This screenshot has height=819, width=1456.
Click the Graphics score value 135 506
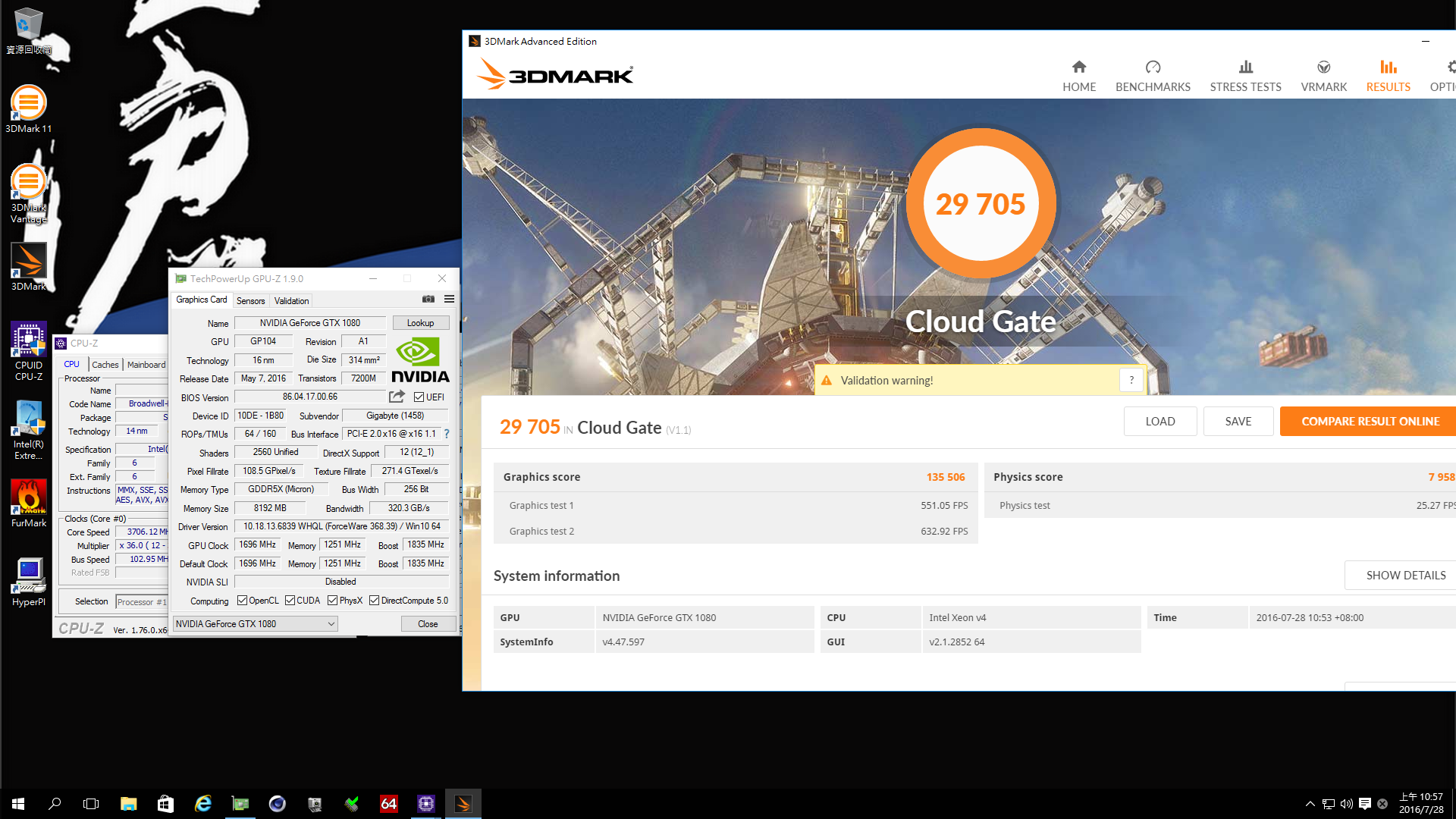click(x=945, y=477)
